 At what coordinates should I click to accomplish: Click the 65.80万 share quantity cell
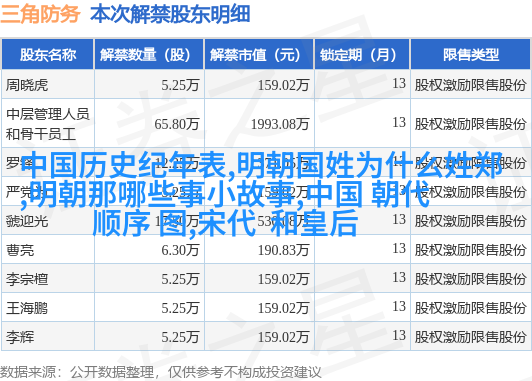177,124
